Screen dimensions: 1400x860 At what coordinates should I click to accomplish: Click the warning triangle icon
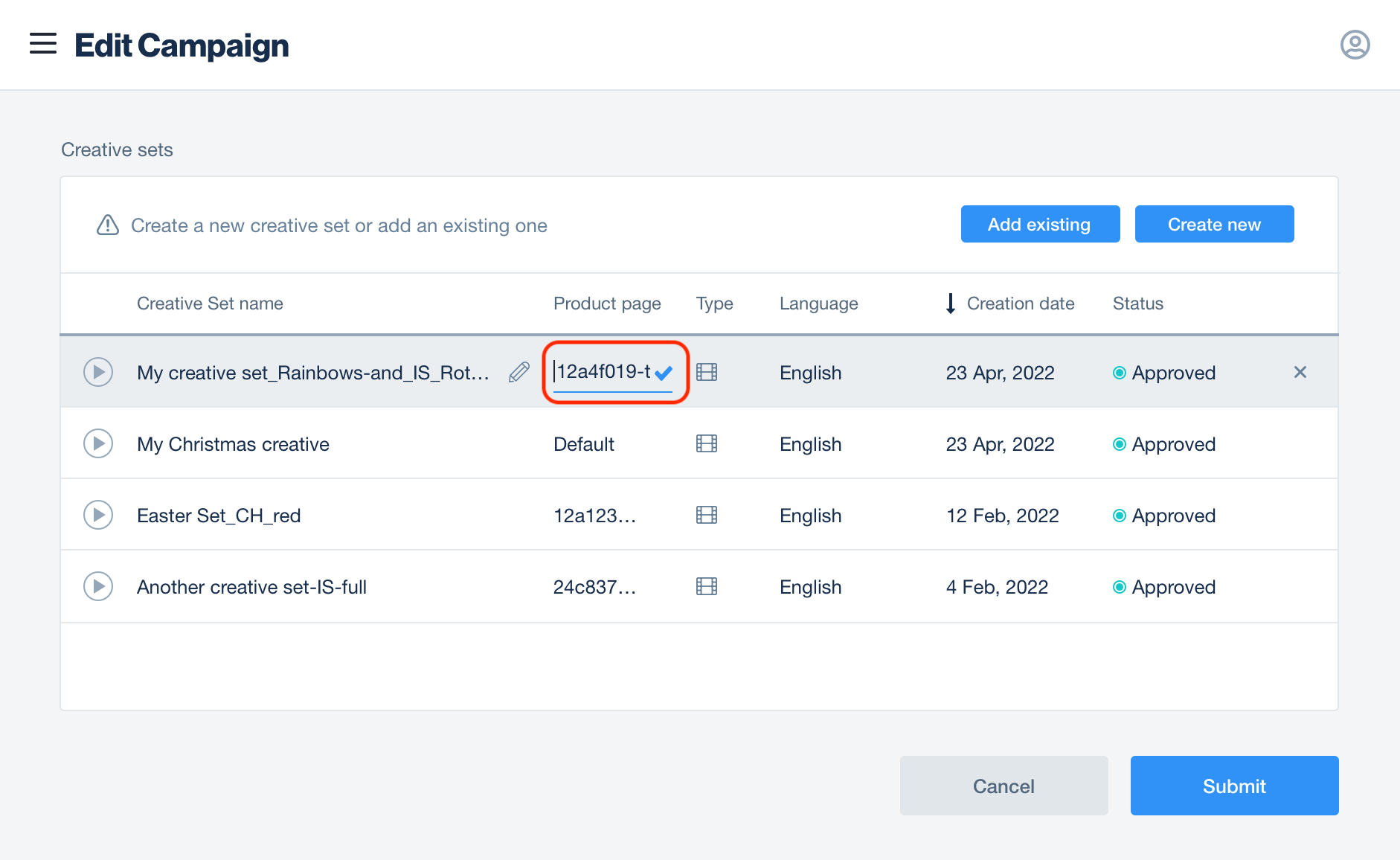tap(108, 225)
